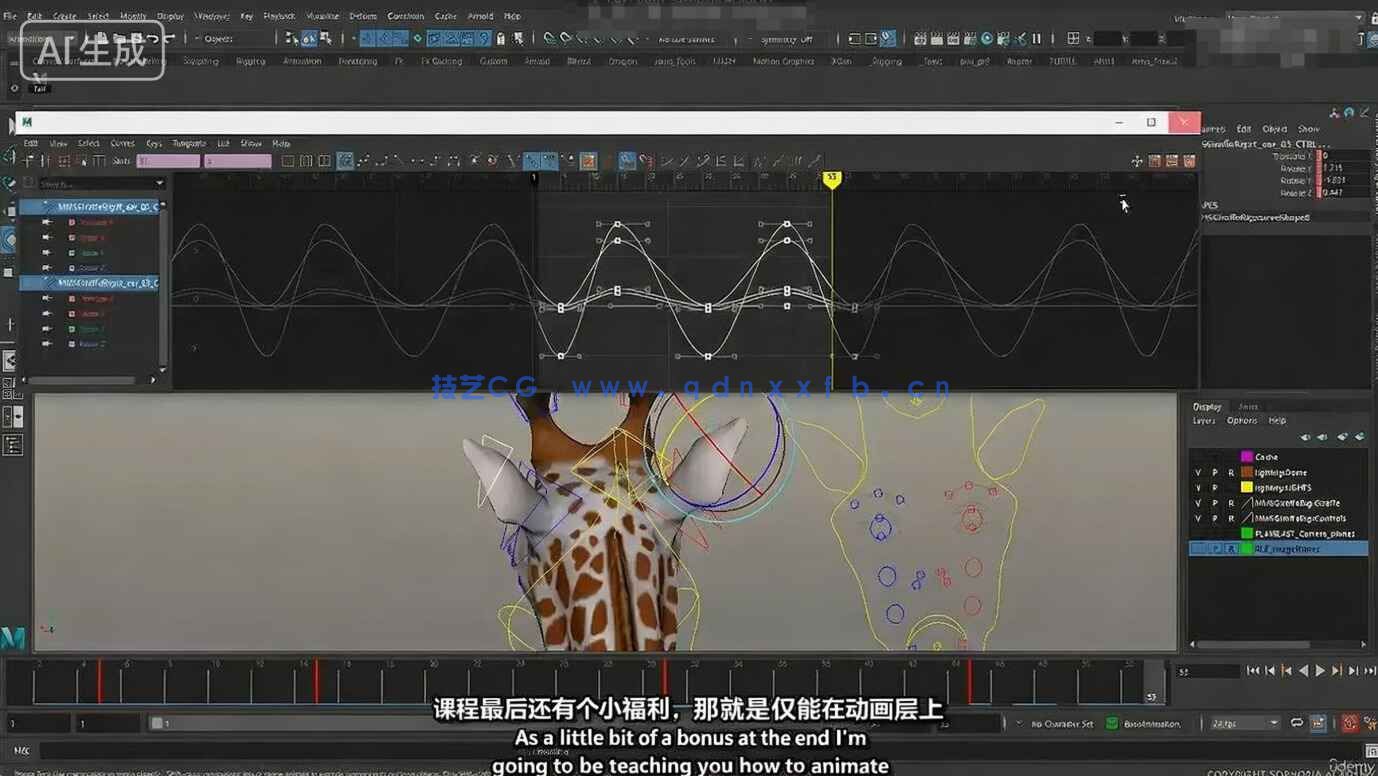Image resolution: width=1378 pixels, height=776 pixels.
Task: Jump to the start of playback range
Action: [x=1253, y=671]
